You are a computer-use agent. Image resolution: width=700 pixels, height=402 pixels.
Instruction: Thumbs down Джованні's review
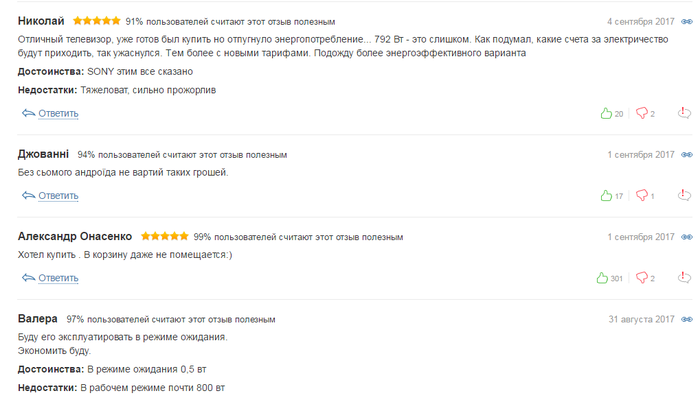[x=642, y=195]
